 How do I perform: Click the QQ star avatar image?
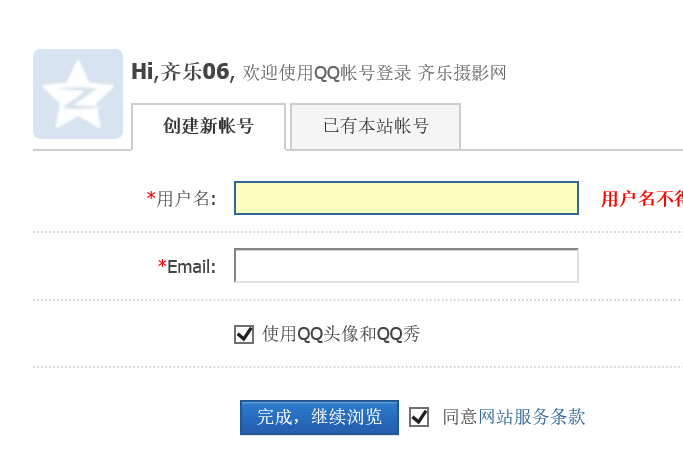coord(78,94)
